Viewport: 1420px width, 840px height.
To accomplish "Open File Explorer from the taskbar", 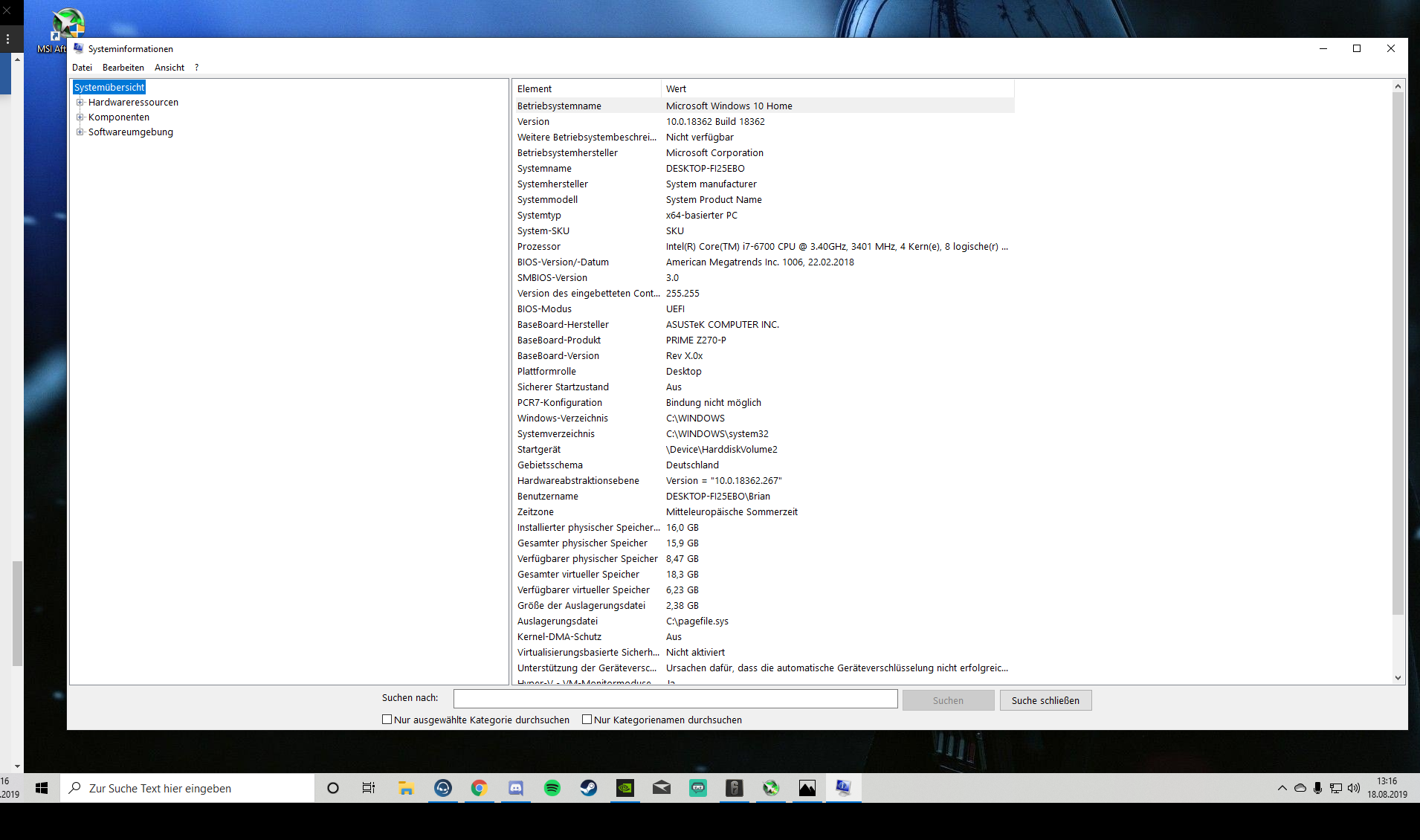I will pyautogui.click(x=406, y=788).
